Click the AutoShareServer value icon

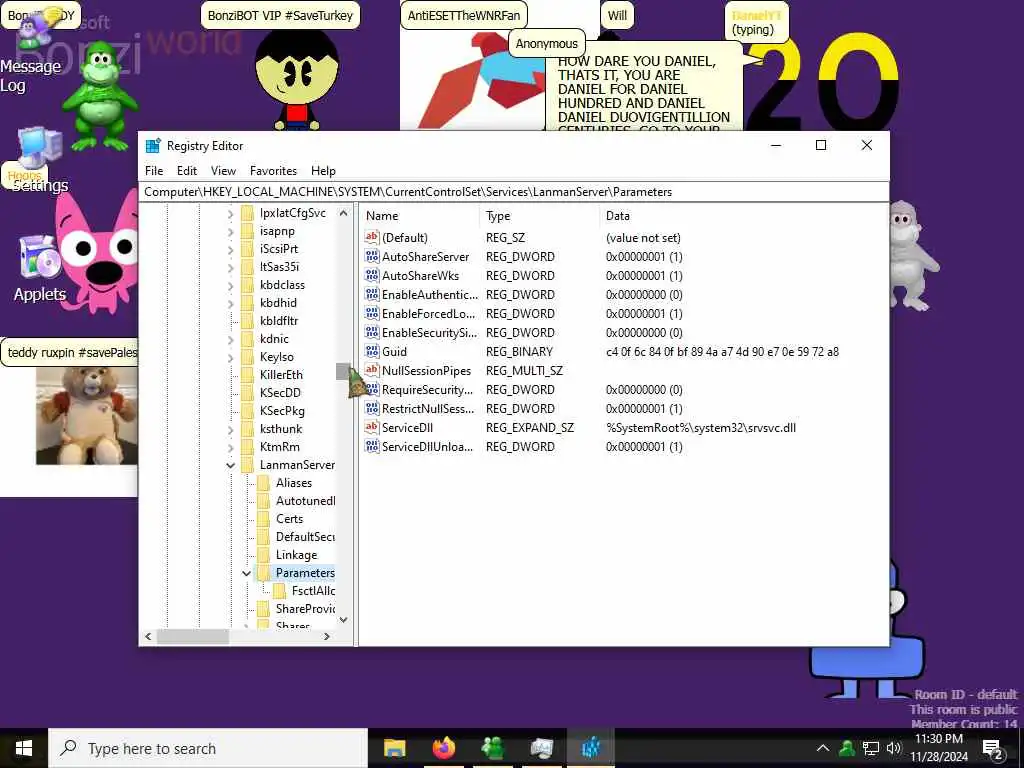click(x=372, y=257)
